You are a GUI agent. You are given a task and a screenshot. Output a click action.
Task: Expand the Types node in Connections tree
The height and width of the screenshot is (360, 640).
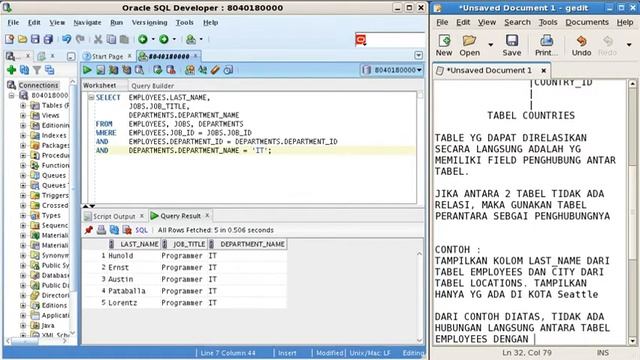click(x=23, y=216)
